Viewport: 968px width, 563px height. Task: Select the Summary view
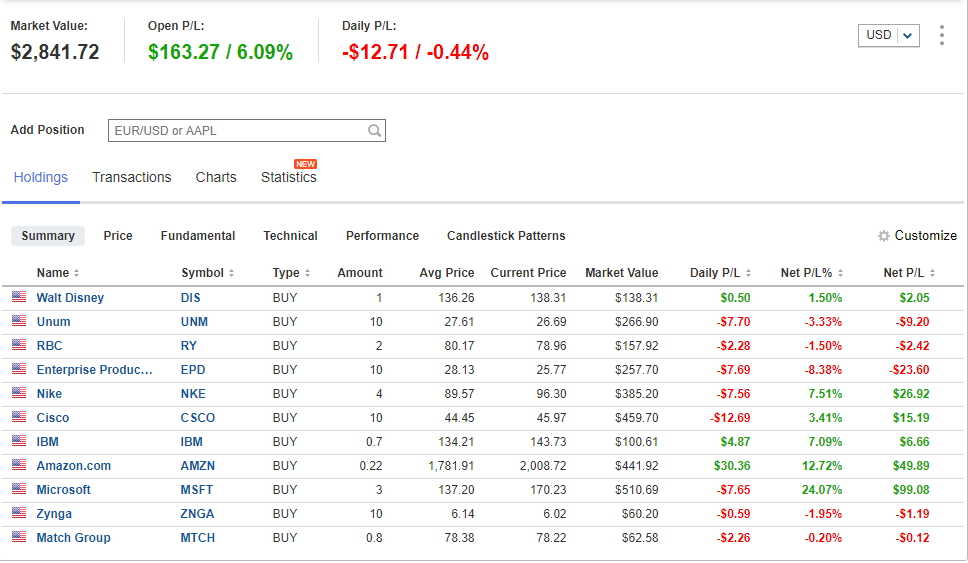pos(48,236)
